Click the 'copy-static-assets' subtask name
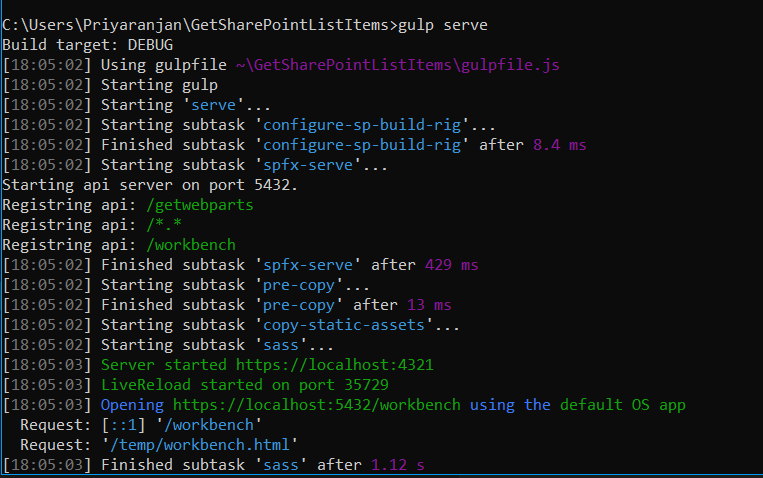This screenshot has width=763, height=478. (344, 325)
